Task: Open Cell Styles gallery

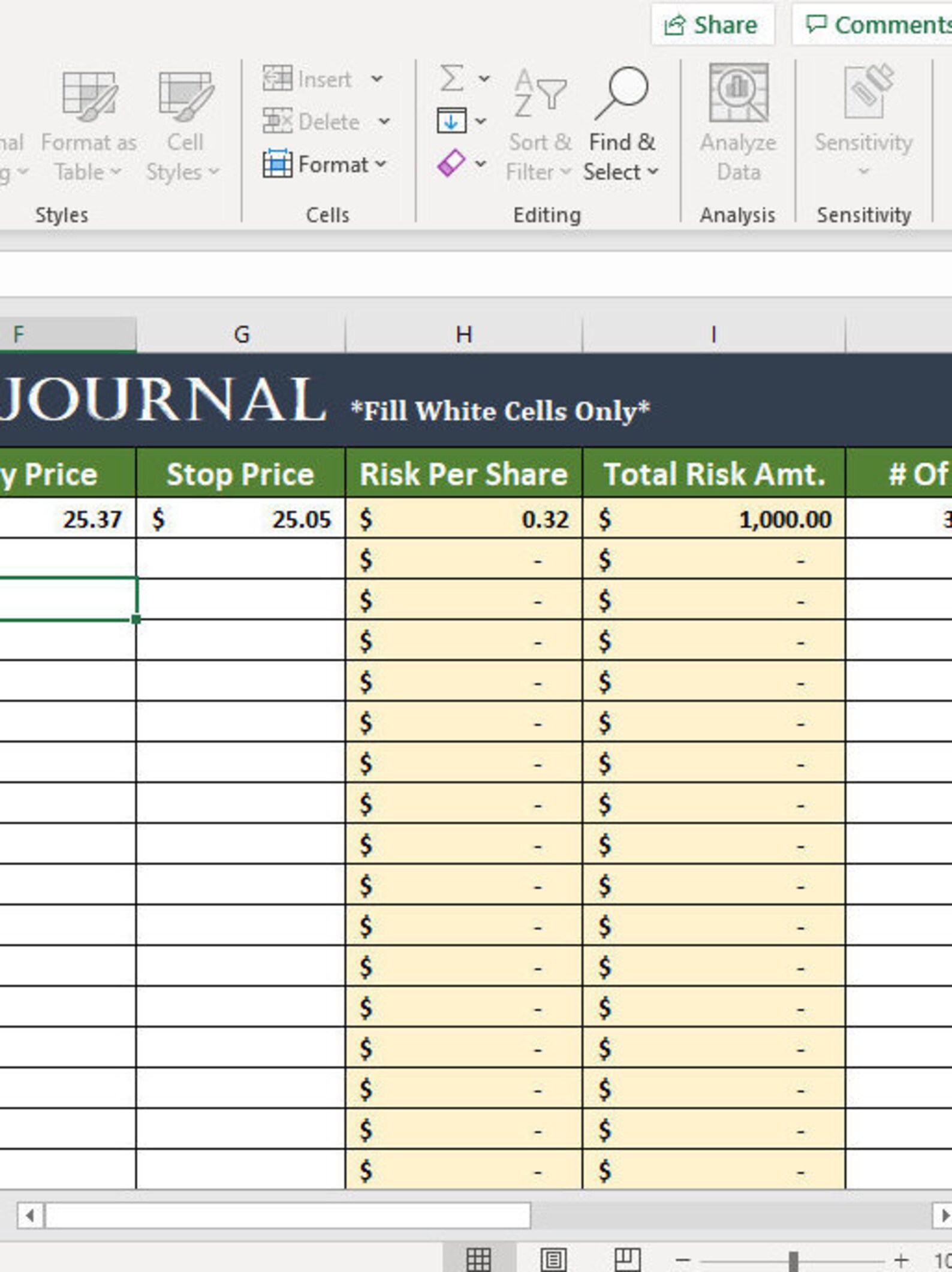Action: point(184,127)
